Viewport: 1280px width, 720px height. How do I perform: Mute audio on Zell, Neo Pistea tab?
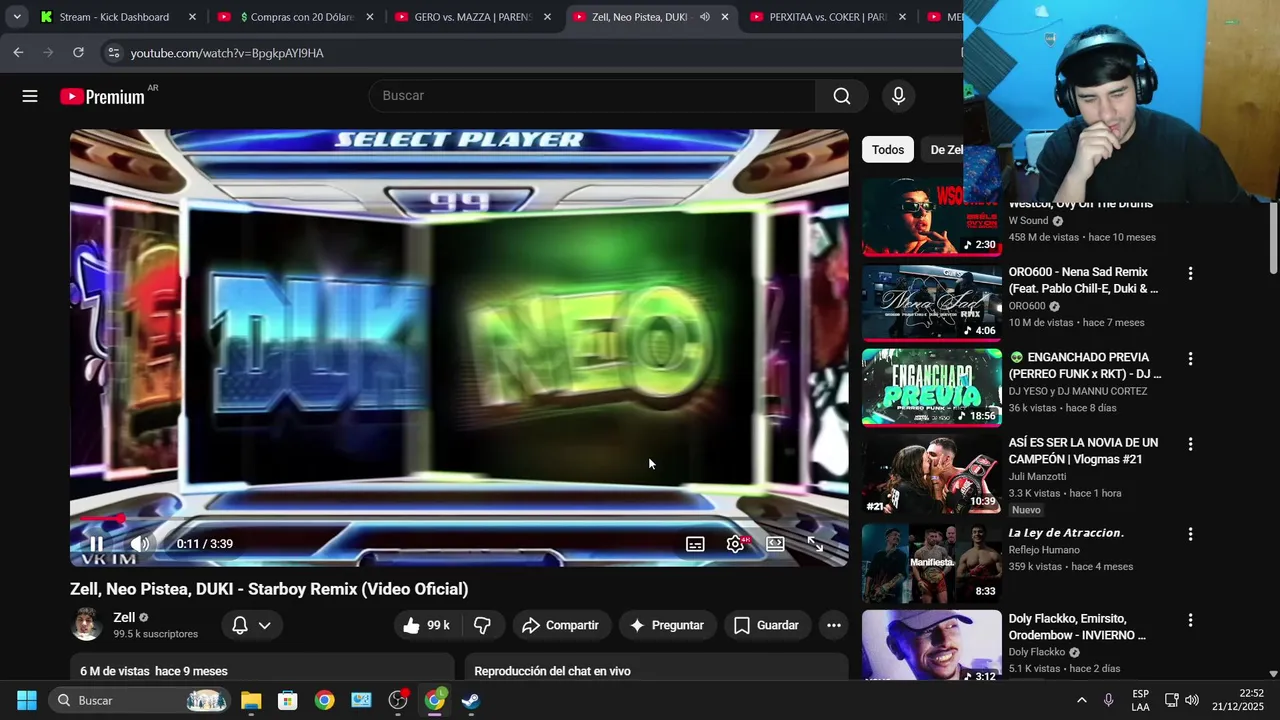pyautogui.click(x=705, y=17)
